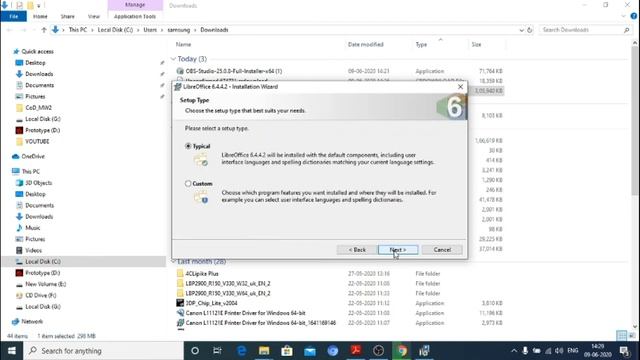Open the Mail app on taskbar
Image resolution: width=640 pixels, height=360 pixels.
(310, 351)
